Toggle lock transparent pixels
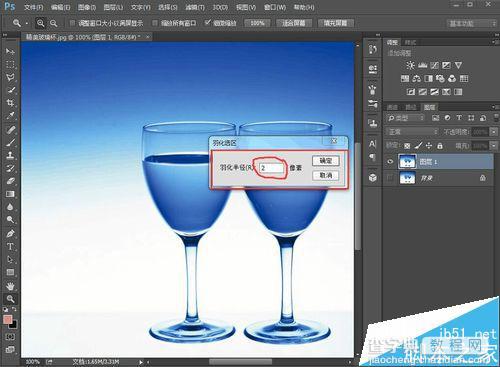The width and height of the screenshot is (500, 367). (x=407, y=146)
